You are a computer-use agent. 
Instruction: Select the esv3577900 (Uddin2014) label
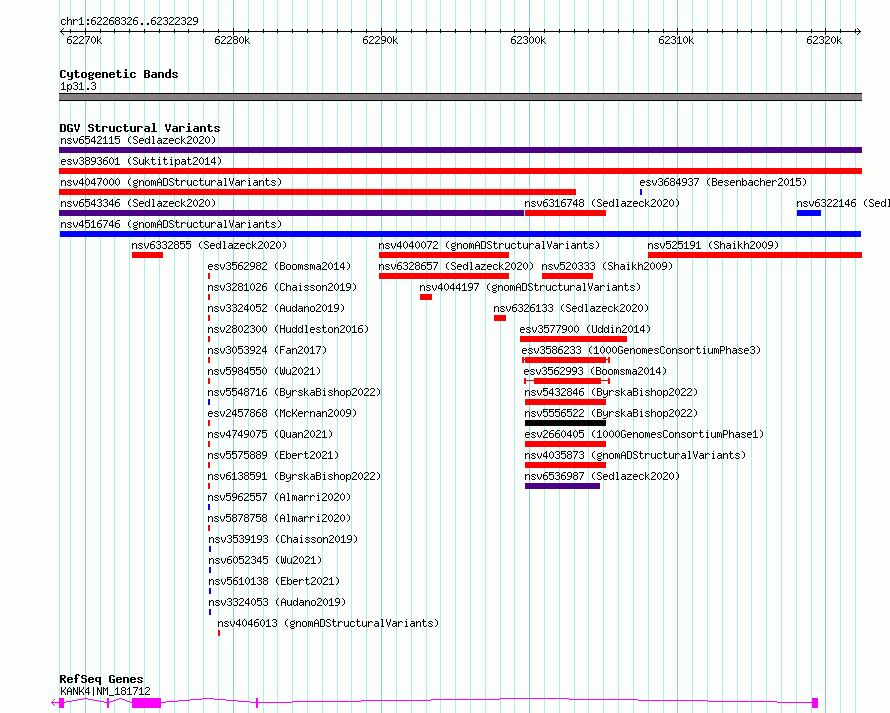point(585,329)
